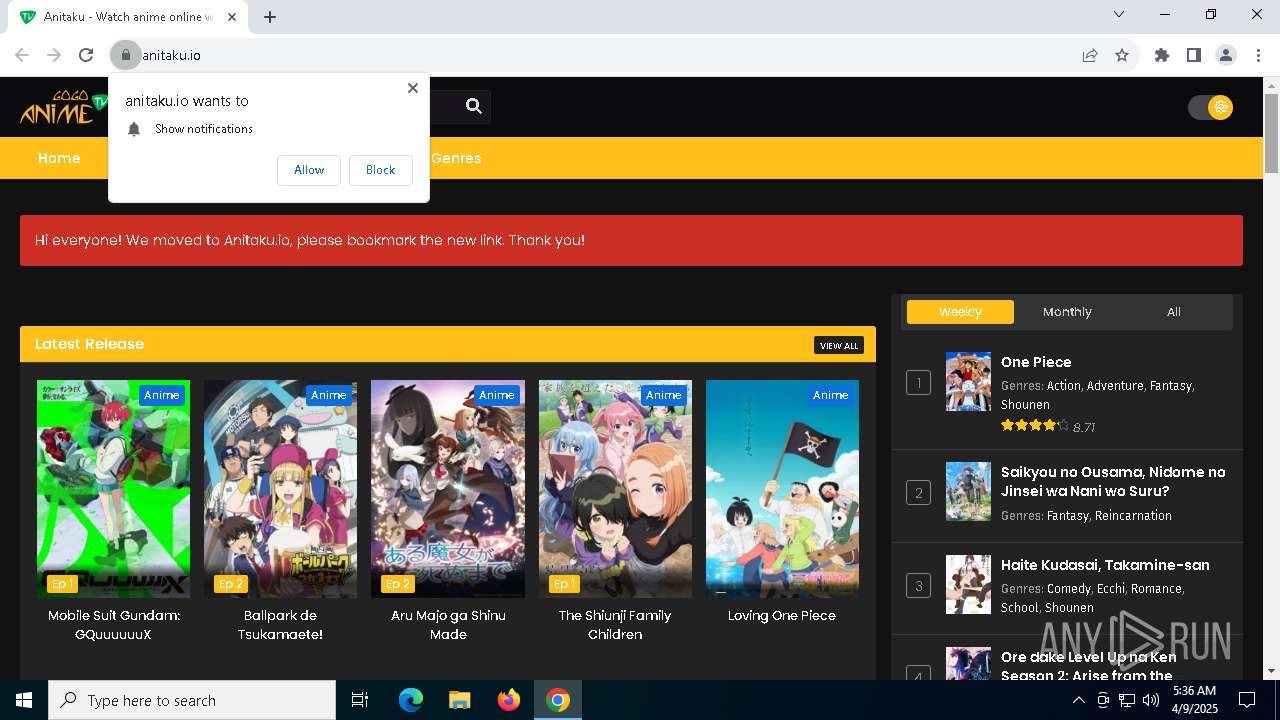This screenshot has width=1280, height=720.
Task: Open One Piece ranking thumbnail
Action: [x=968, y=381]
